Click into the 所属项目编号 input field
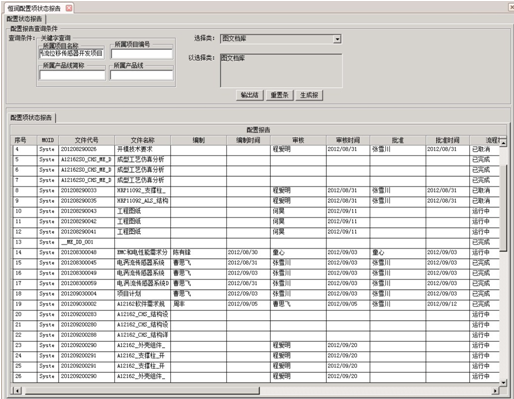This screenshot has height=399, width=514. pos(142,54)
